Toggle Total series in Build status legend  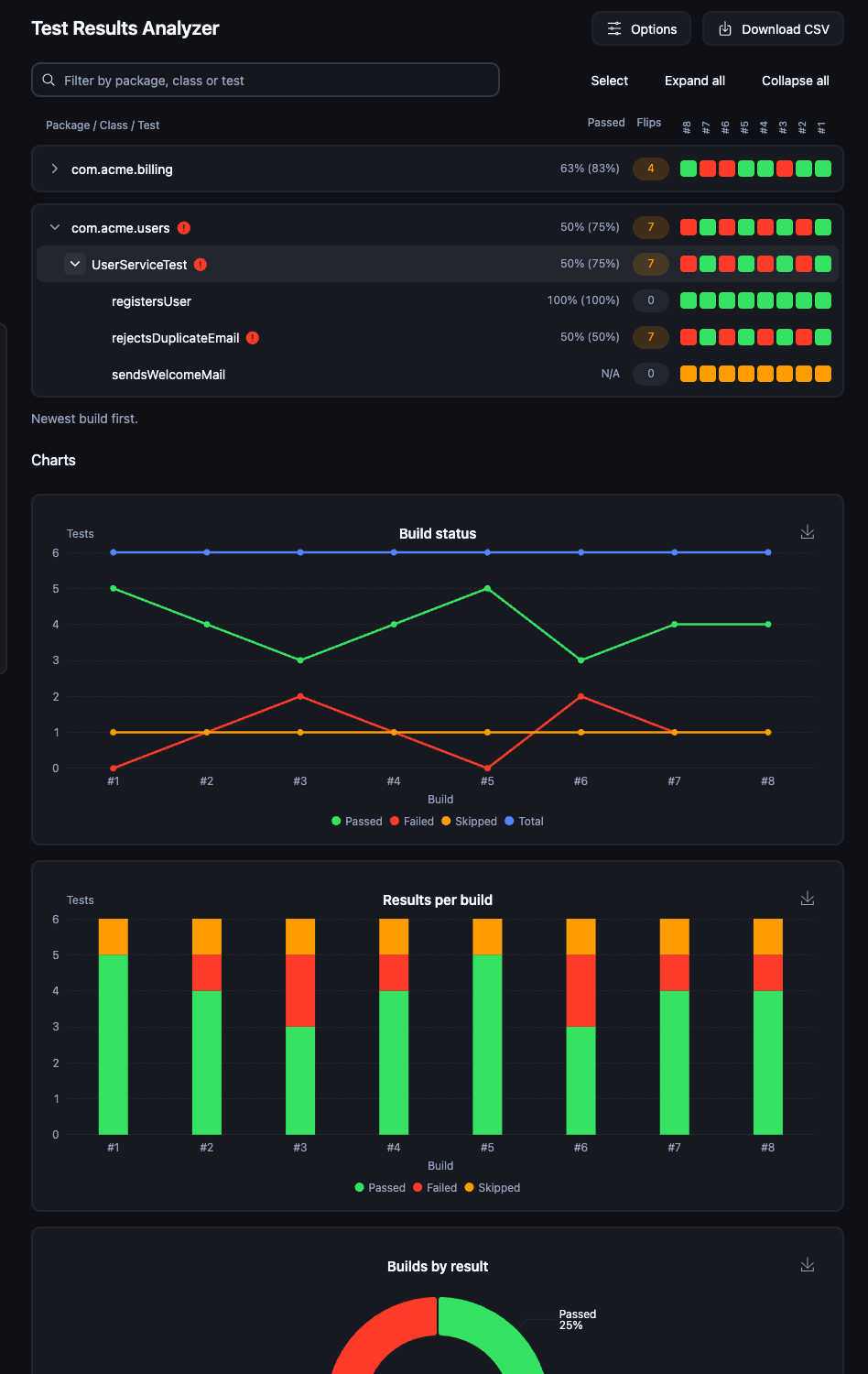pos(524,822)
